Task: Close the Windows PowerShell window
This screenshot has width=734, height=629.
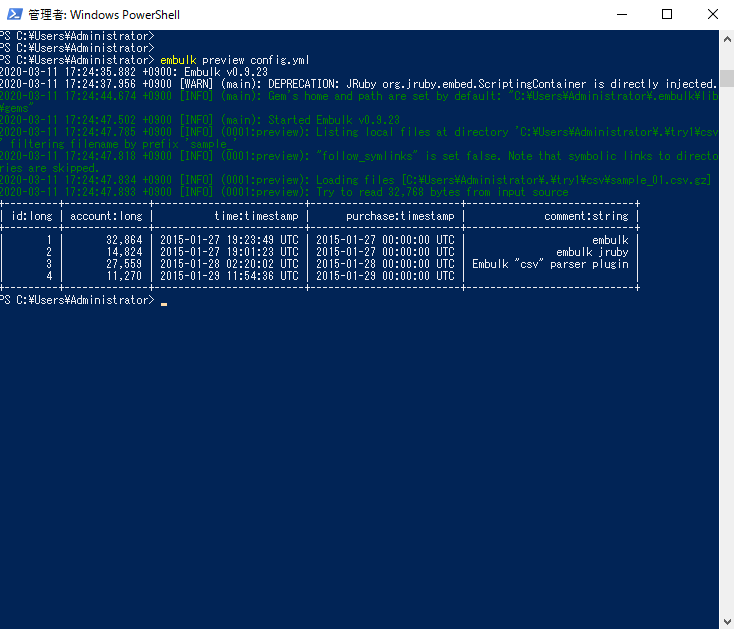Action: [712, 15]
